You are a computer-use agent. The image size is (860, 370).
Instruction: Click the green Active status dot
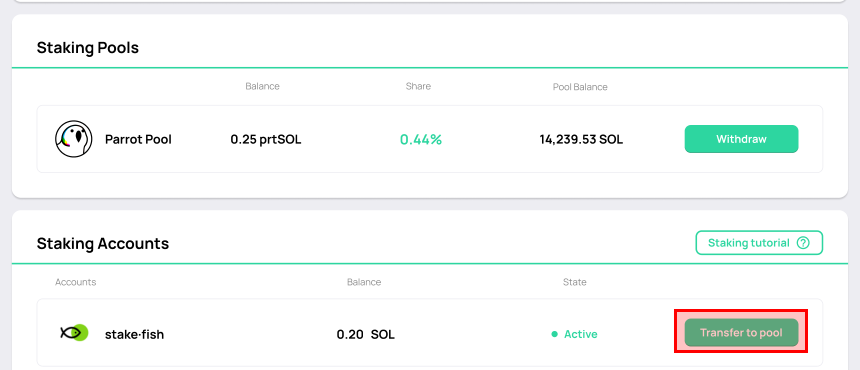(x=555, y=334)
